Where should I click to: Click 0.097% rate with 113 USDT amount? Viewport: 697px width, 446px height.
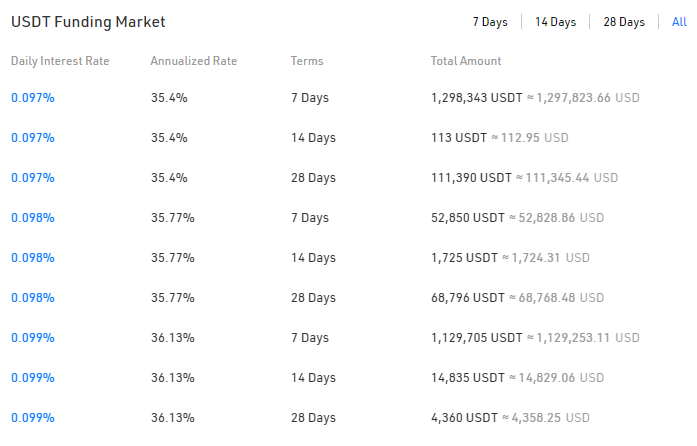pyautogui.click(x=33, y=138)
